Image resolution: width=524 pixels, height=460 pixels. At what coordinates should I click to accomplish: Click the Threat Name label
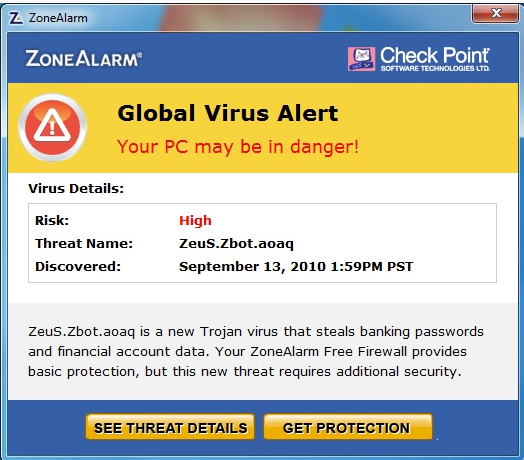(x=84, y=243)
